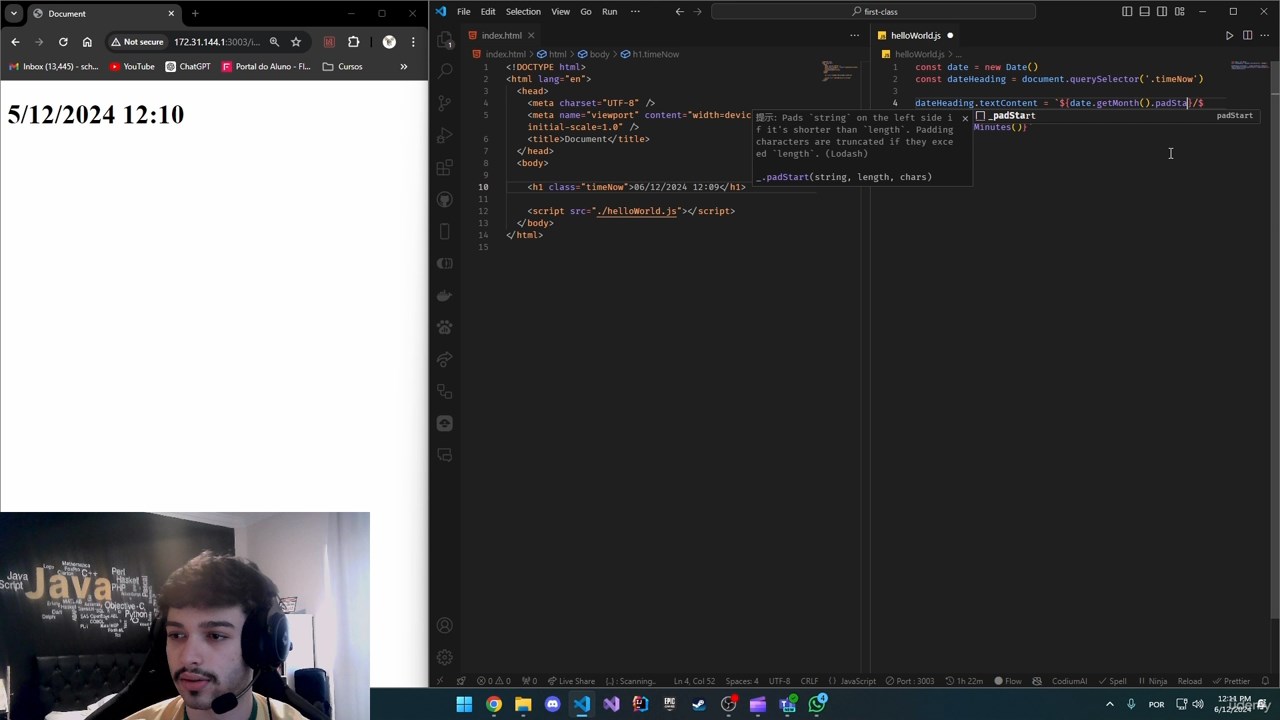The image size is (1280, 720).
Task: Switch to the index.html editor tab
Action: click(x=500, y=35)
